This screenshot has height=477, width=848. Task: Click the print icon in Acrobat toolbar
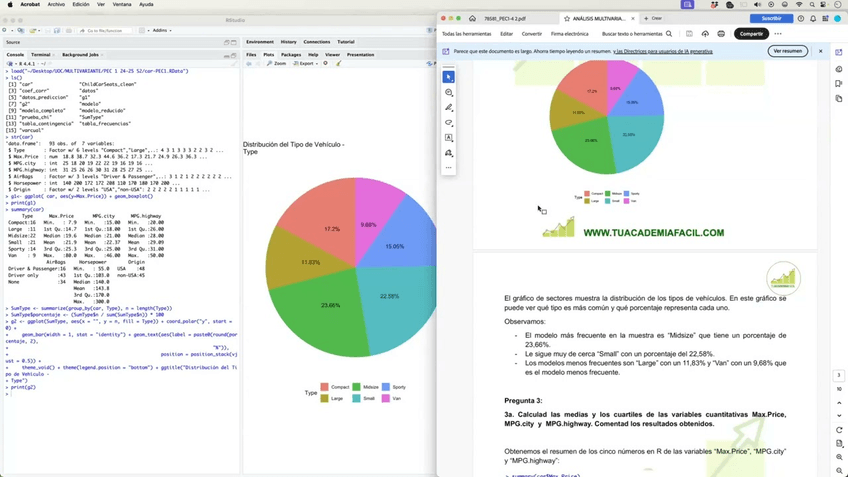pos(721,34)
